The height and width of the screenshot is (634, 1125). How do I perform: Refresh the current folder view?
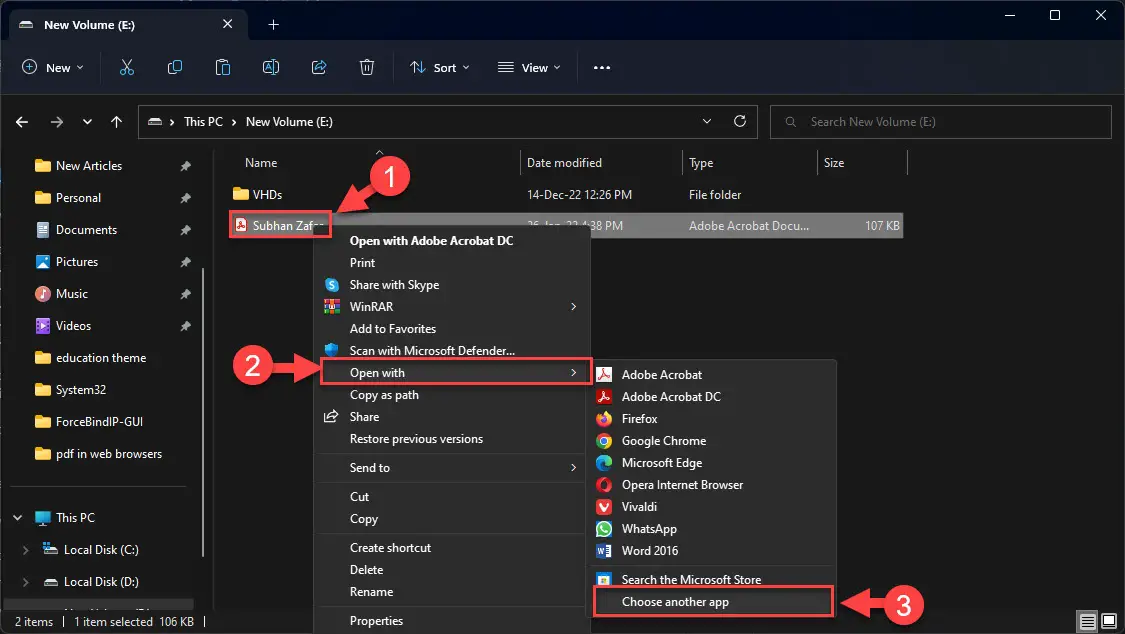740,121
